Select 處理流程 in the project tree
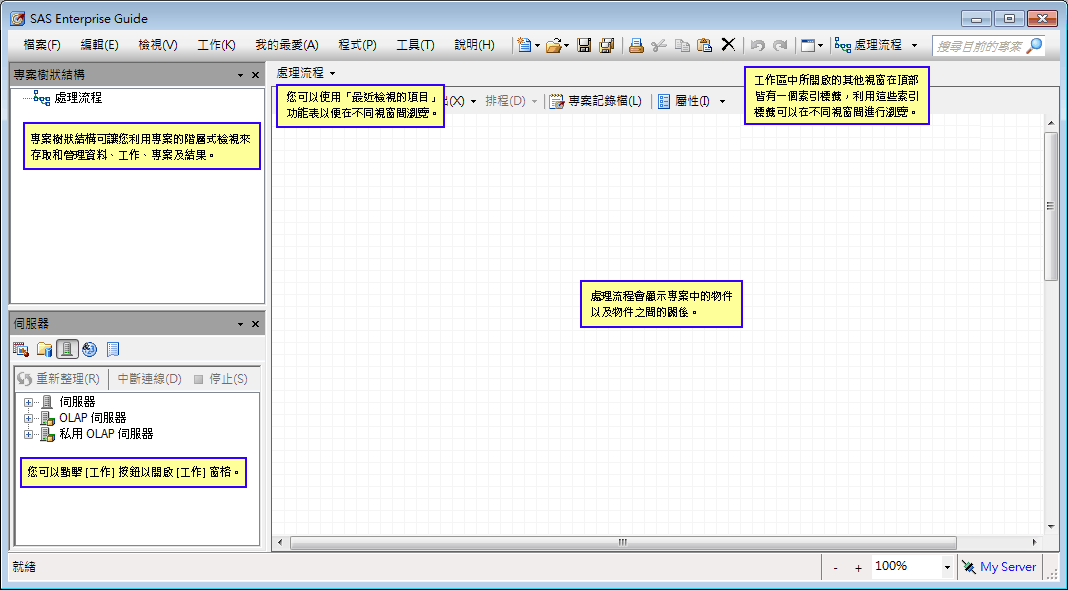The width and height of the screenshot is (1068, 590). 78,98
